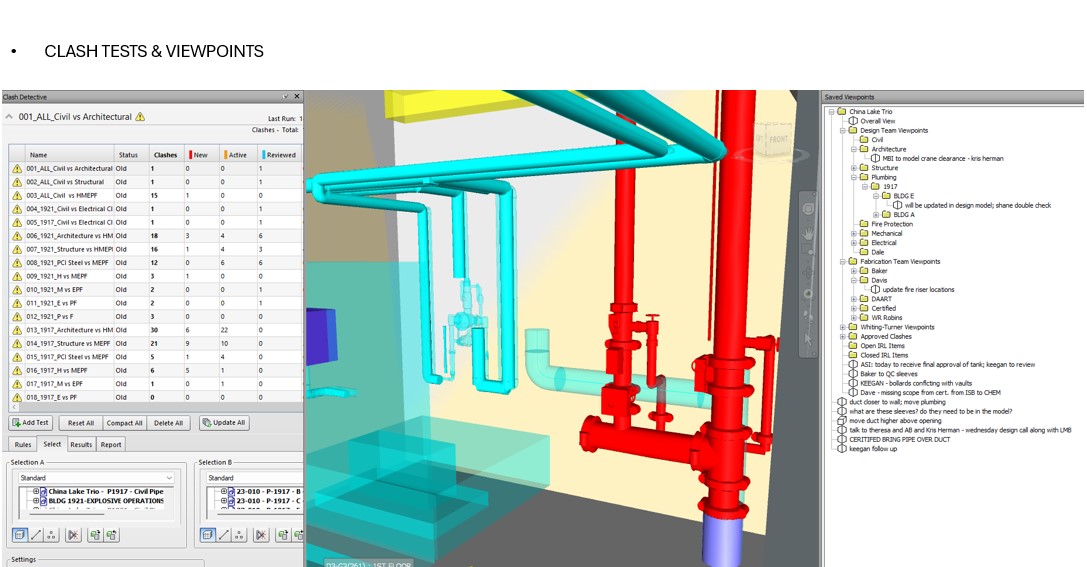The height and width of the screenshot is (567, 1087).
Task: Select 013_1917_Architecture clash test row
Action: [x=70, y=330]
